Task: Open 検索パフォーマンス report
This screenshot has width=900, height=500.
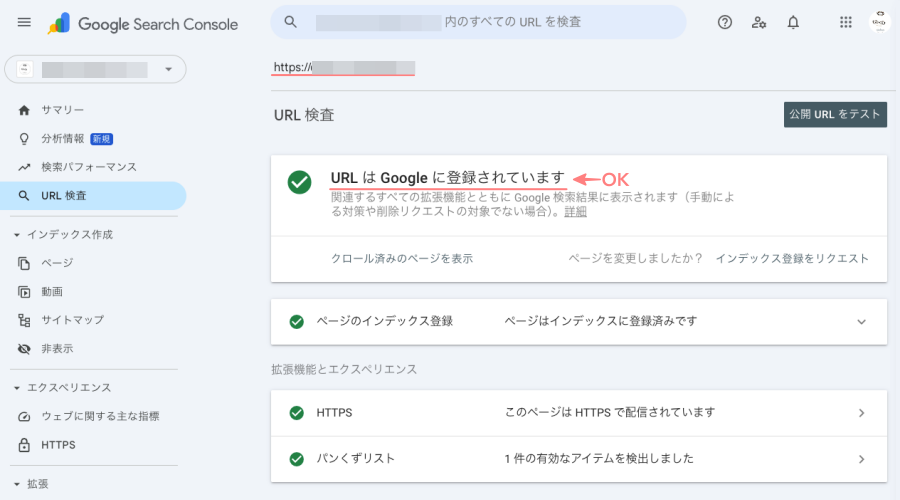Action: 89,167
